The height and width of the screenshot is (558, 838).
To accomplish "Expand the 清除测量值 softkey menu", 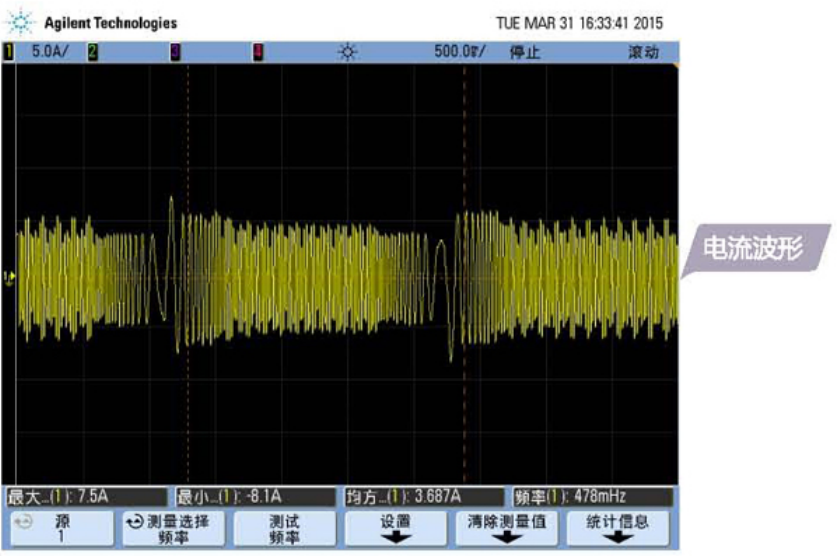I will [x=507, y=528].
